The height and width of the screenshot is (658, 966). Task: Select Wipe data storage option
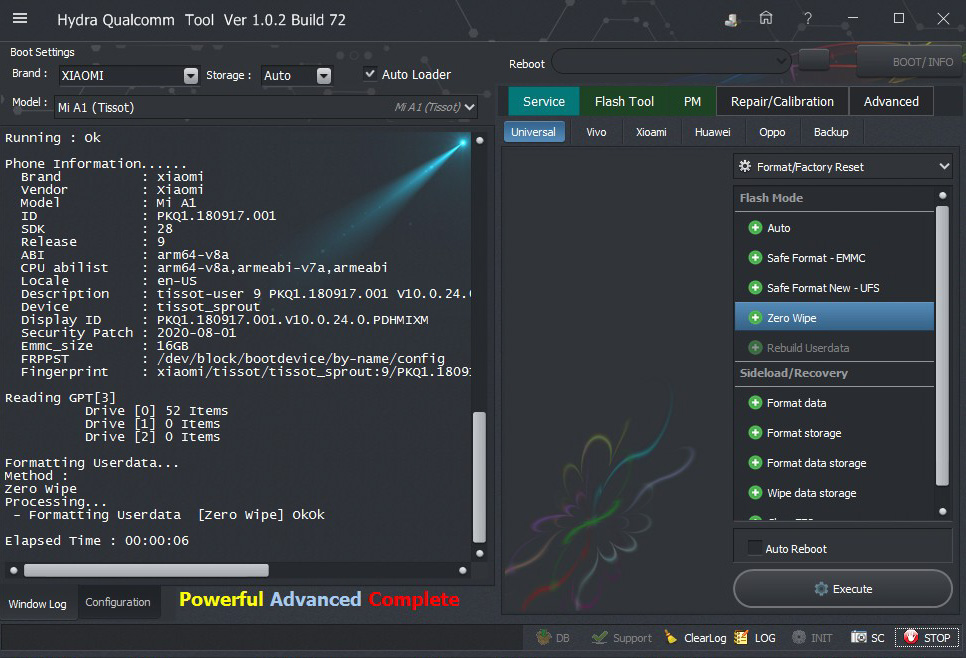click(810, 493)
